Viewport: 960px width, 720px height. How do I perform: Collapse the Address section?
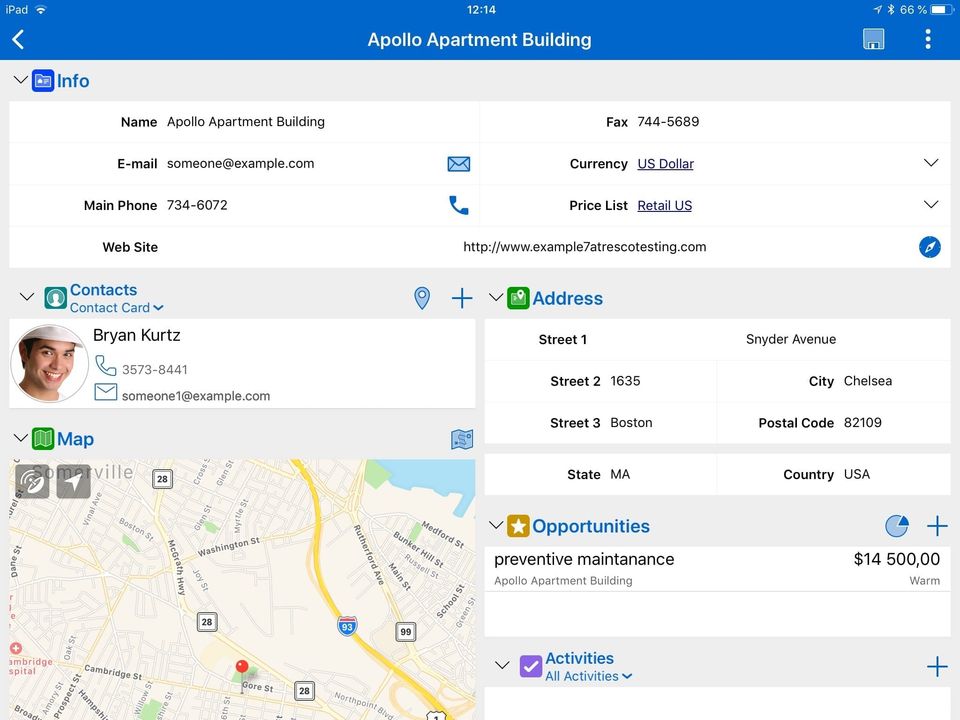[x=496, y=298]
